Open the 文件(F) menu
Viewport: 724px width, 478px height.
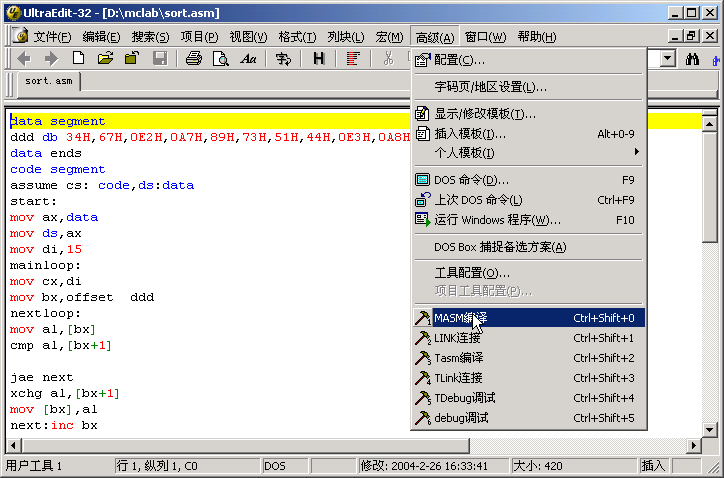click(x=52, y=37)
